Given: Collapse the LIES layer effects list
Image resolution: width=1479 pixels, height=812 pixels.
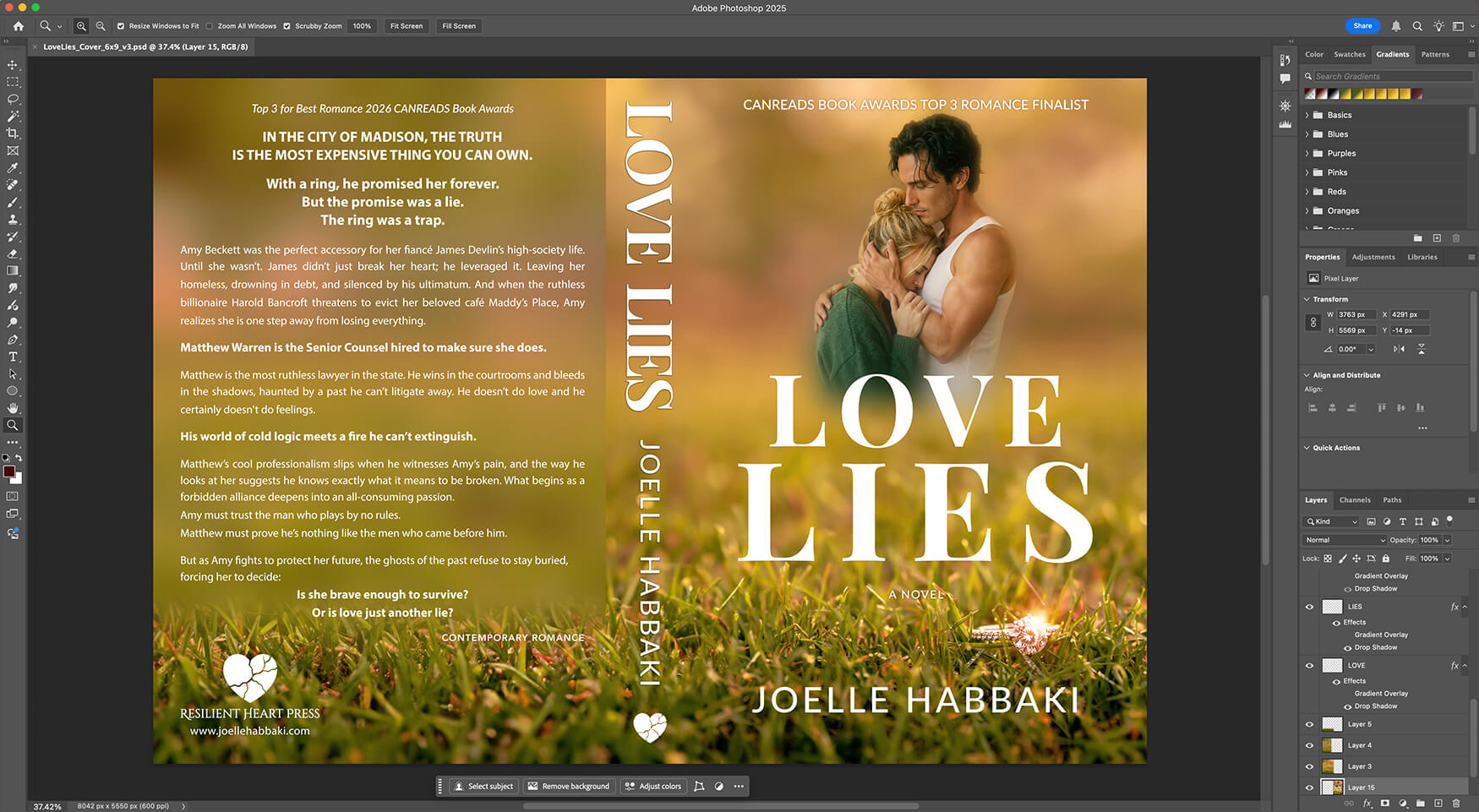Looking at the screenshot, I should [1465, 607].
